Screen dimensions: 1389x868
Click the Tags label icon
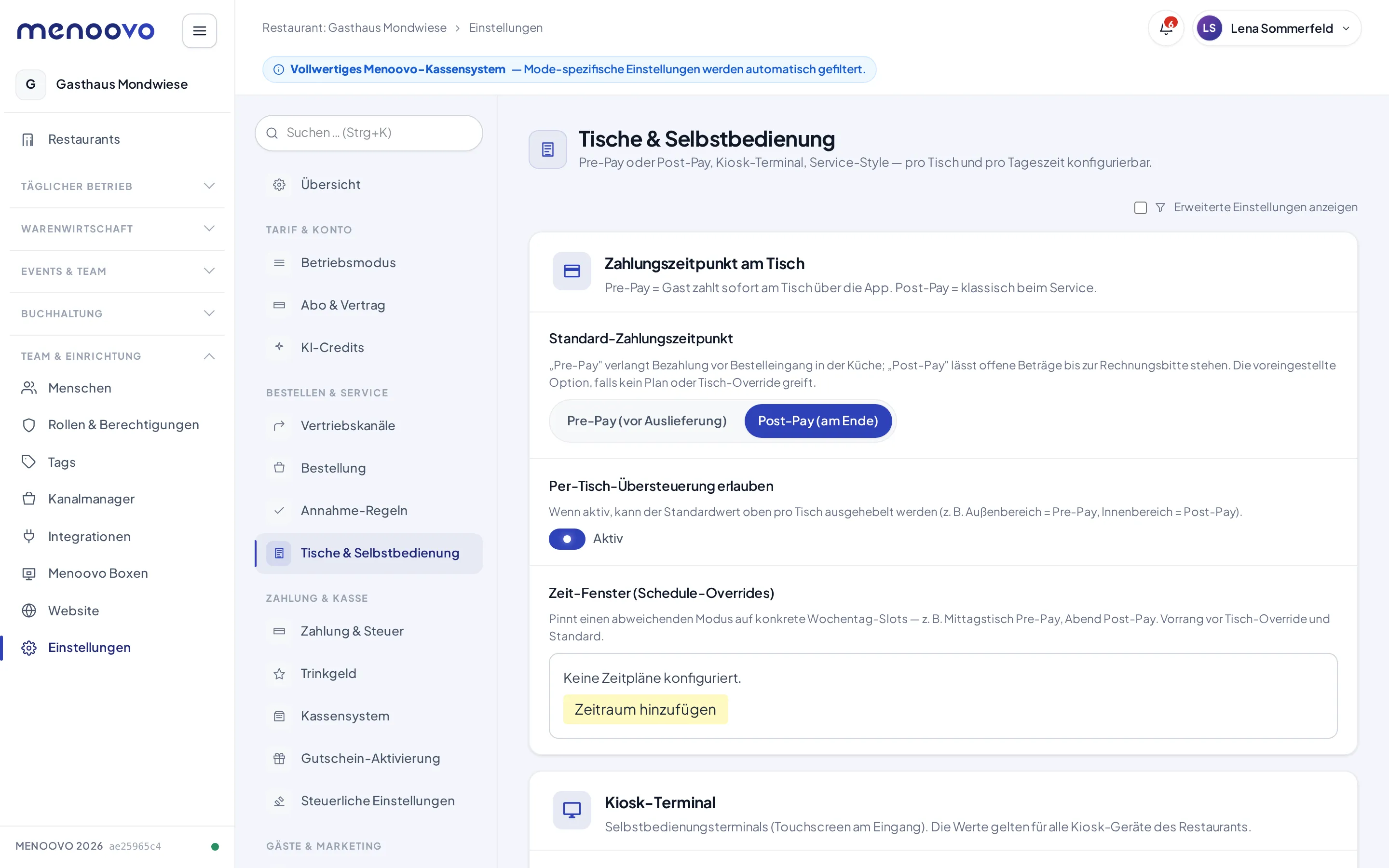[29, 462]
